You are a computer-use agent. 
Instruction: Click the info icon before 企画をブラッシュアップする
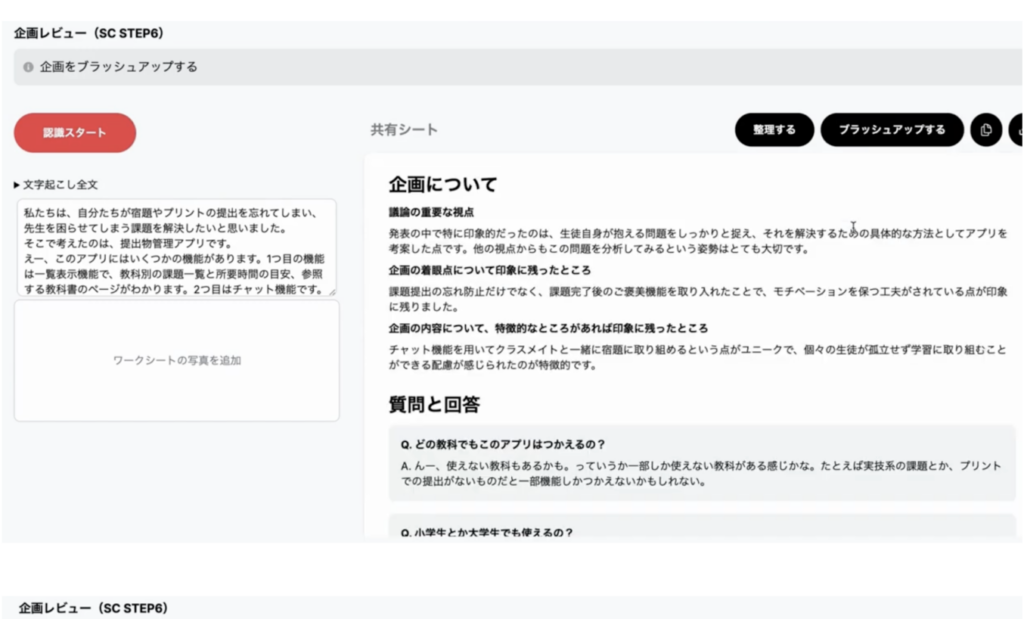(x=28, y=67)
